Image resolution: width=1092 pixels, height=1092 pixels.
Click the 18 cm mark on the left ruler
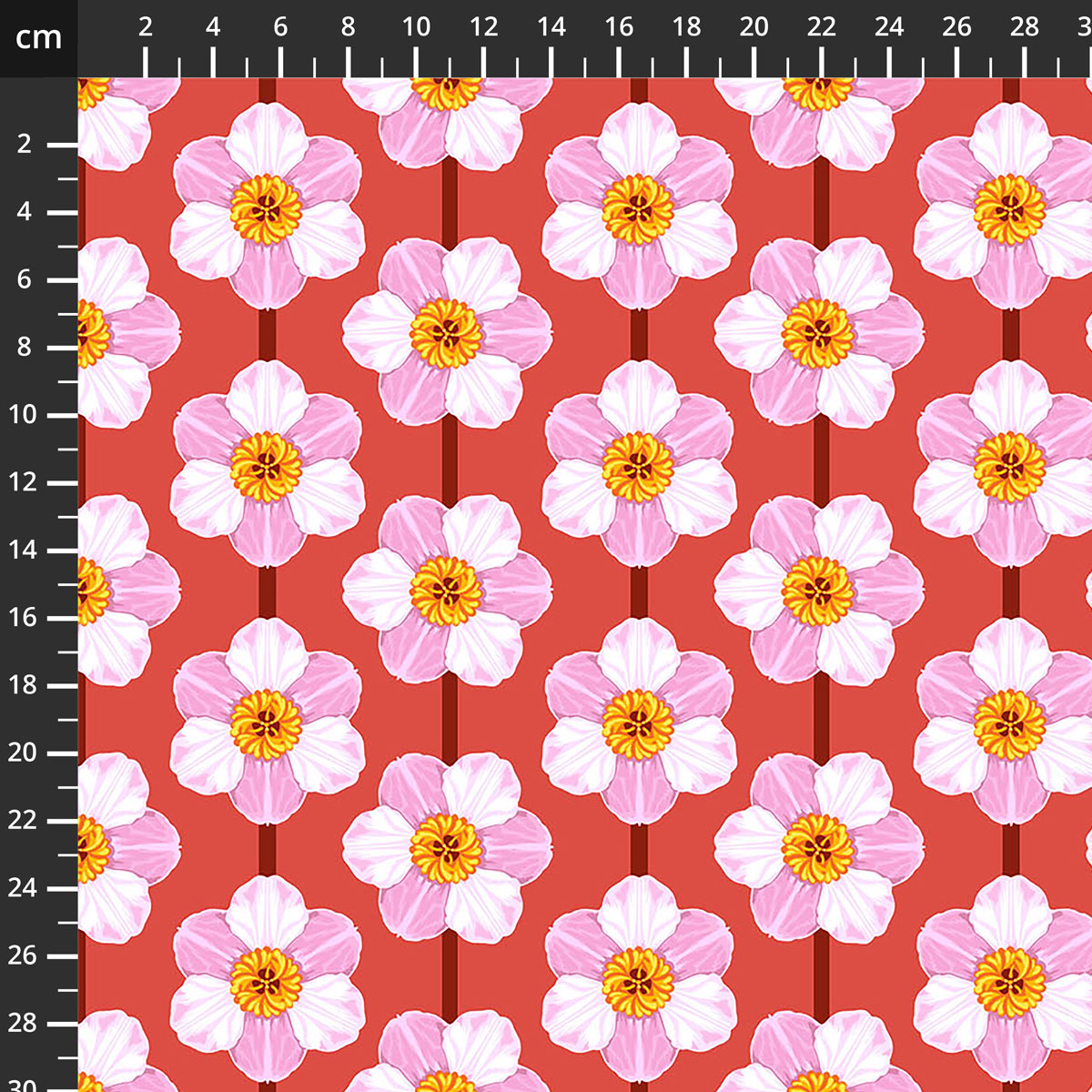tap(24, 685)
